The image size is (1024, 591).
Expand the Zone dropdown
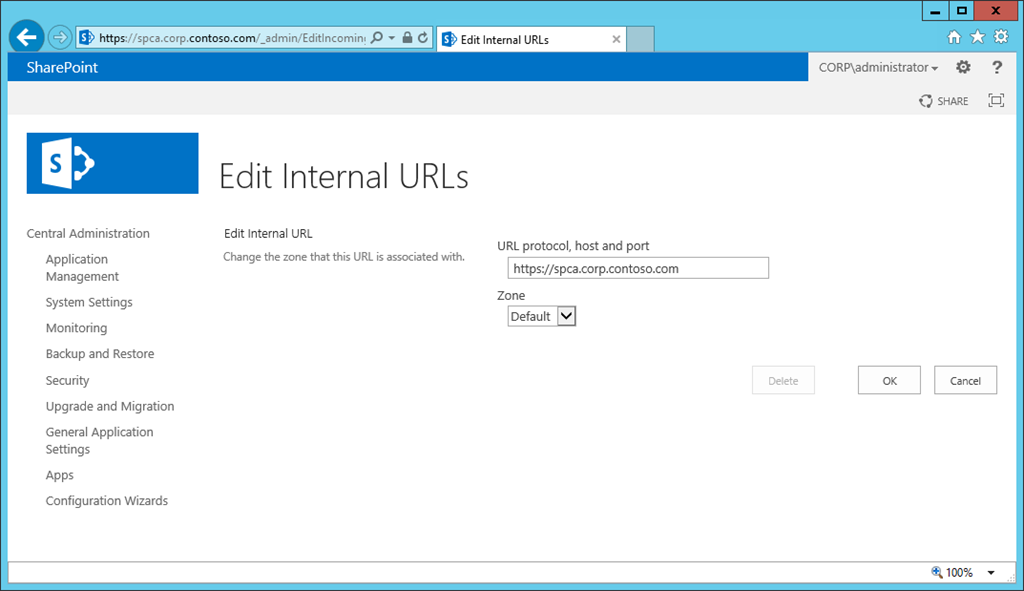541,317
